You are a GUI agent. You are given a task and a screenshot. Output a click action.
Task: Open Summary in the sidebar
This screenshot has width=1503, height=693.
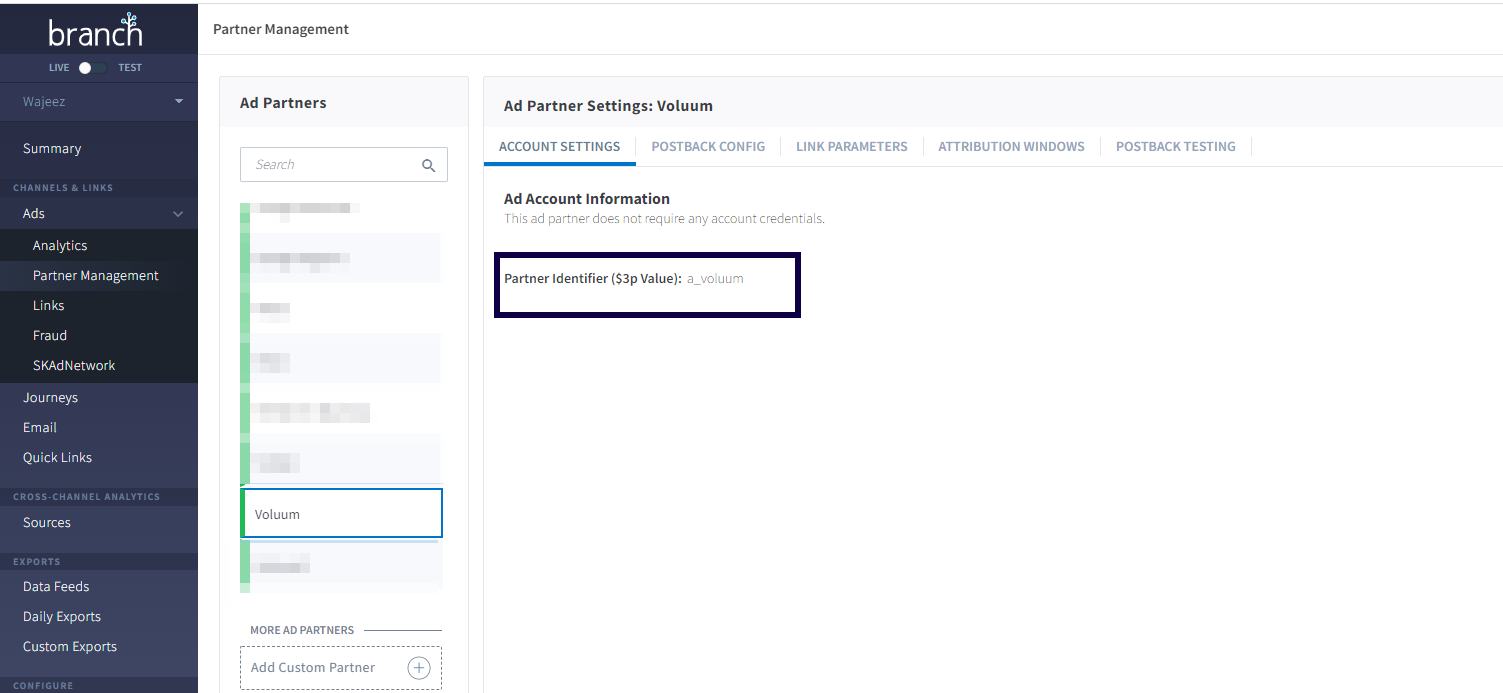click(52, 149)
